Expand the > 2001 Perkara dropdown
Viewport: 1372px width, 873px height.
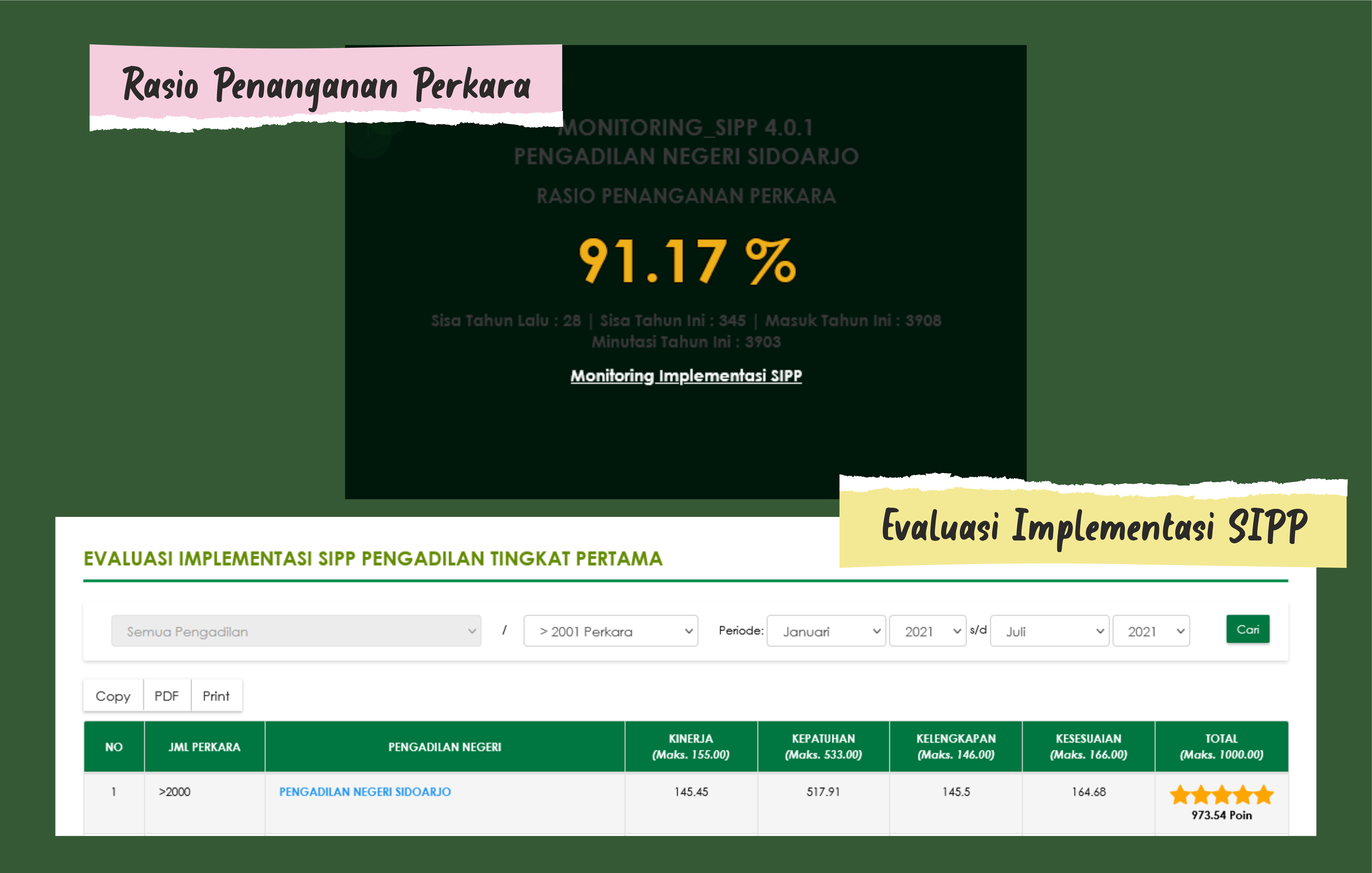(x=611, y=631)
